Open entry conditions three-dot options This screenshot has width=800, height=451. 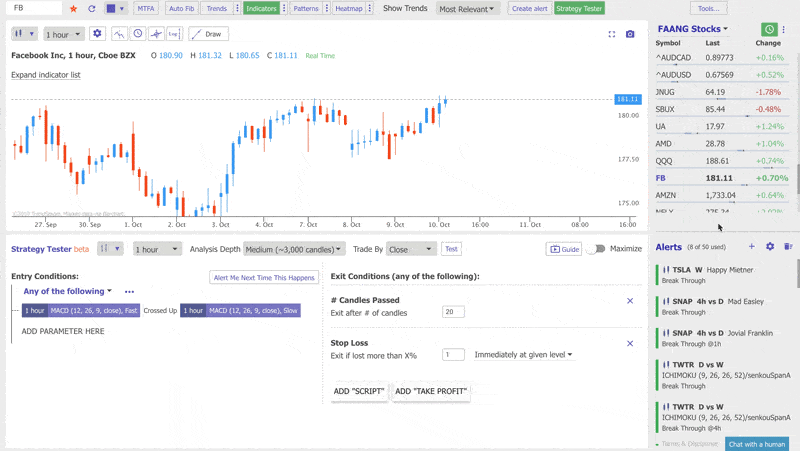pyautogui.click(x=129, y=292)
